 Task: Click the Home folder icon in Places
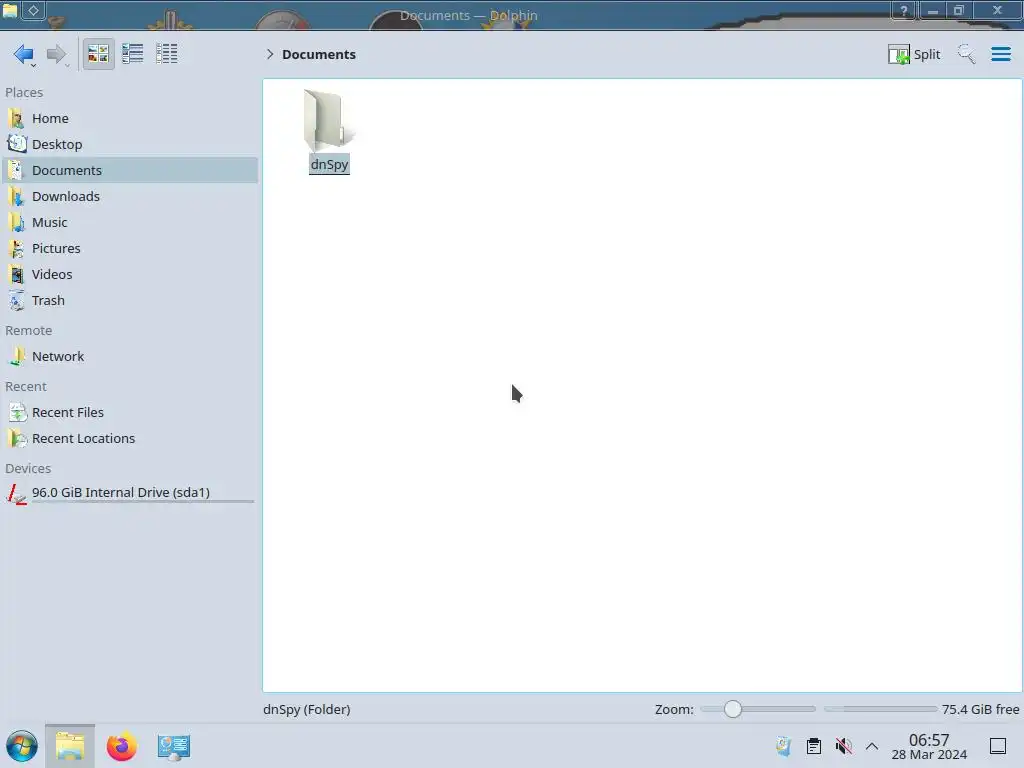coord(17,118)
